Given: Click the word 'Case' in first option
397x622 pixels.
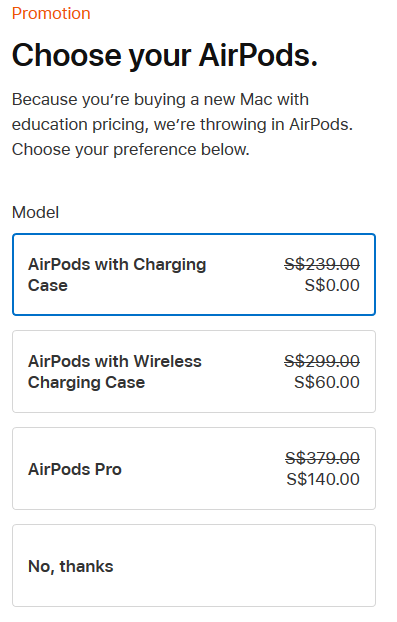Looking at the screenshot, I should coord(48,286).
